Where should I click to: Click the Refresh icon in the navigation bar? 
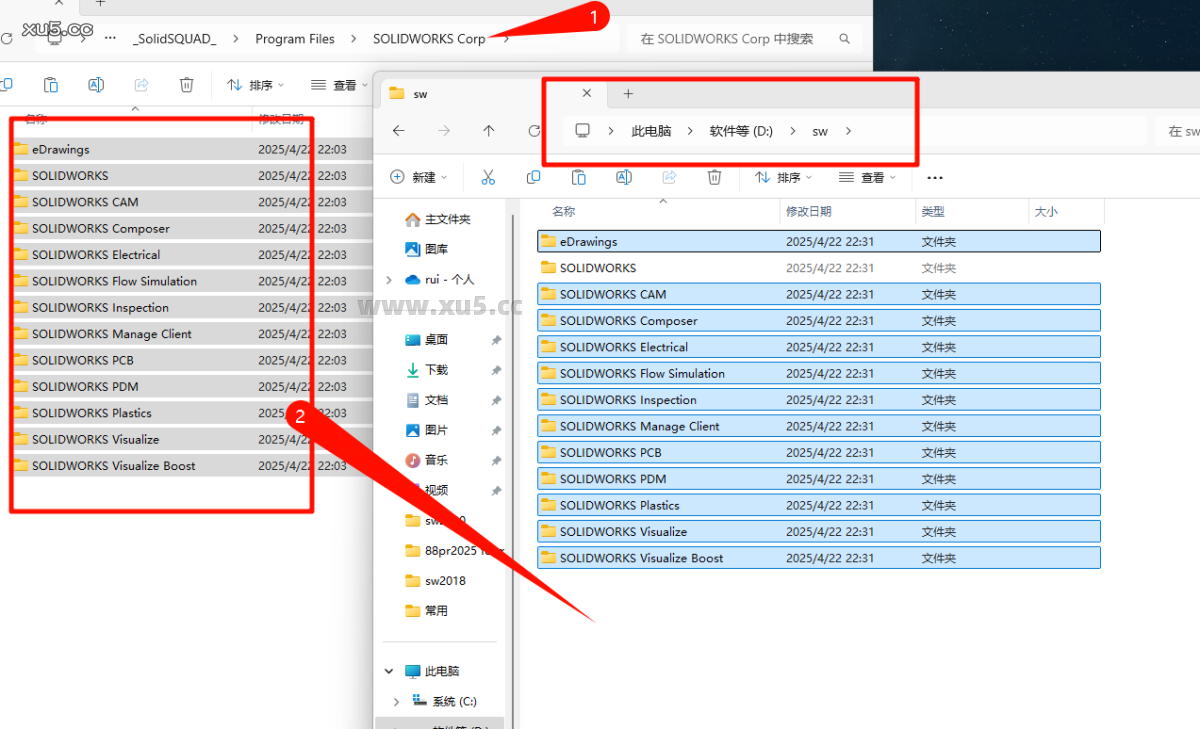(x=533, y=130)
